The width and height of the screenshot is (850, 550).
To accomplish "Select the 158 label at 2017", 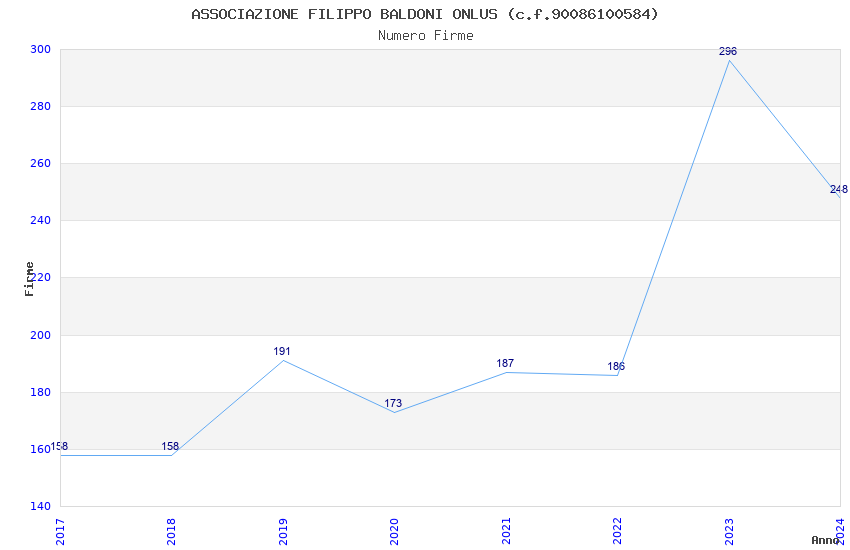I will (59, 447).
